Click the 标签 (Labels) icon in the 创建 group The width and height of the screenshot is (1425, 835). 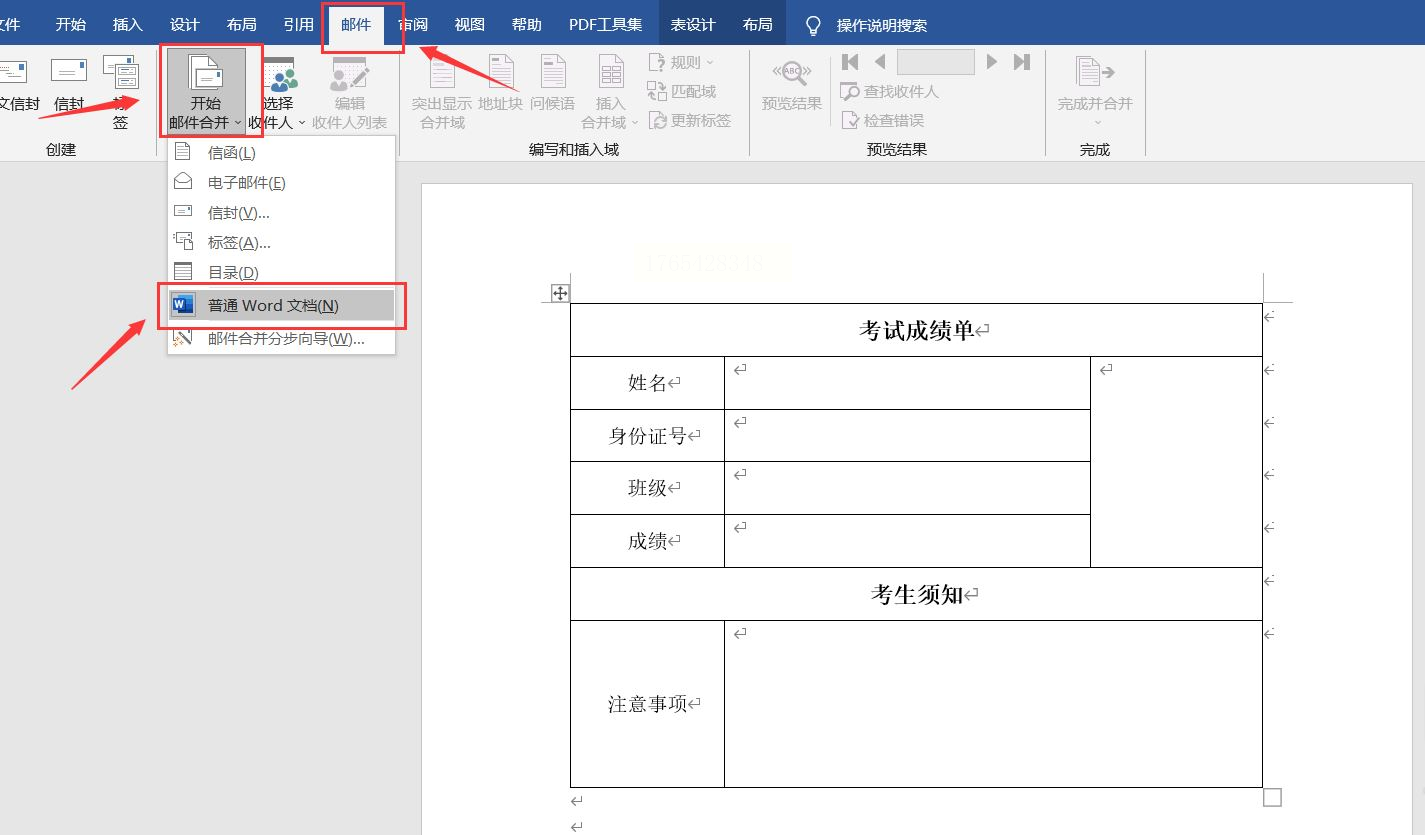point(121,75)
